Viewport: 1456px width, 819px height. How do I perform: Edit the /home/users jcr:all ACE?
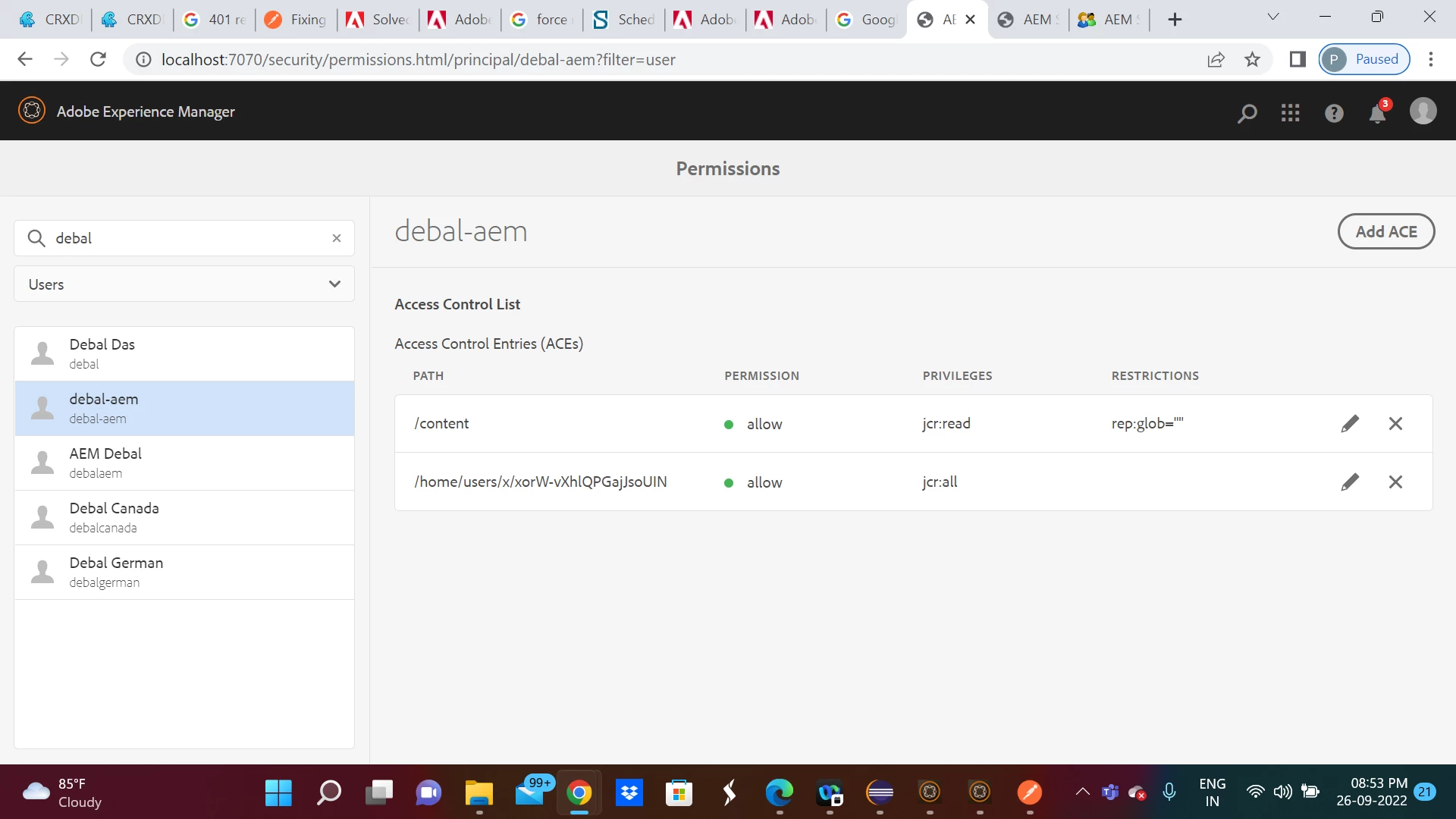(1350, 482)
